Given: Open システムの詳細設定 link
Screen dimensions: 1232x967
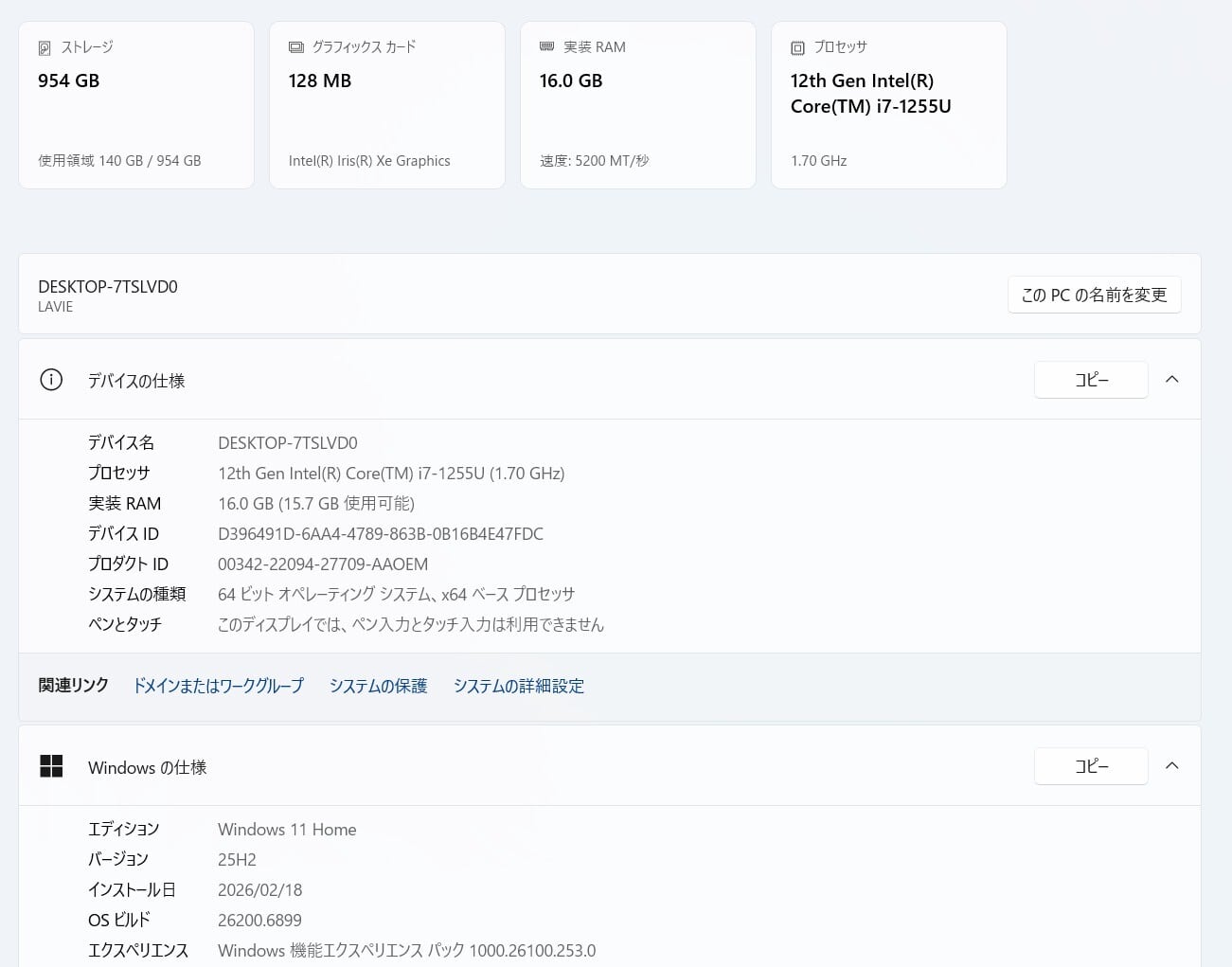Looking at the screenshot, I should (x=518, y=686).
